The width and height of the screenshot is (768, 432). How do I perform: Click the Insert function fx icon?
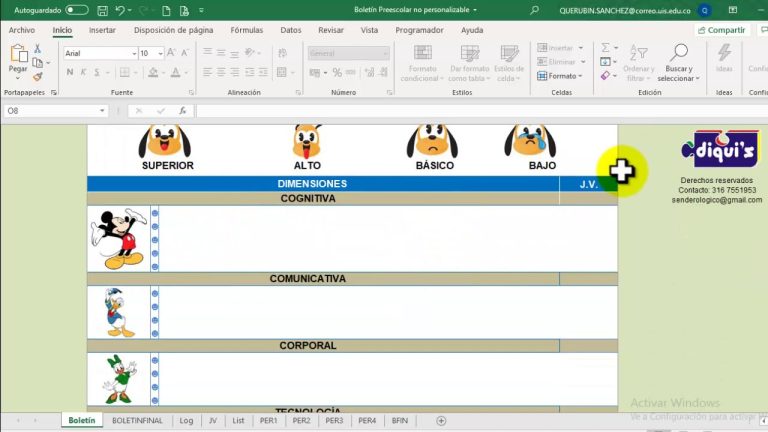coord(182,111)
